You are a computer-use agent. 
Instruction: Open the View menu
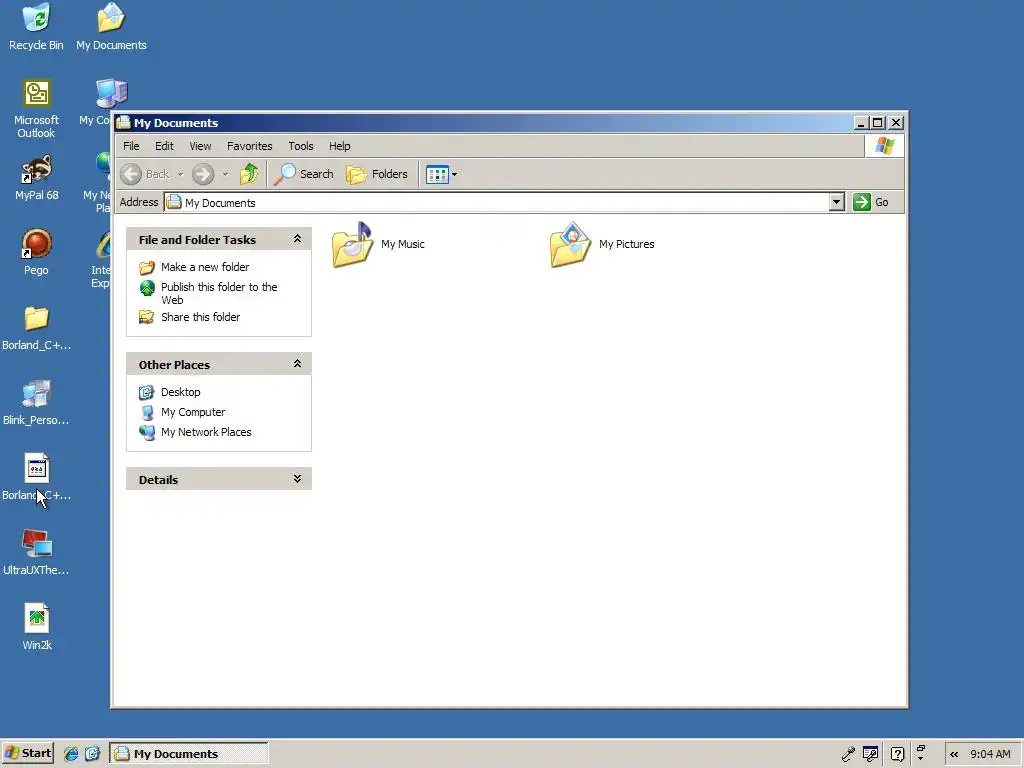200,146
